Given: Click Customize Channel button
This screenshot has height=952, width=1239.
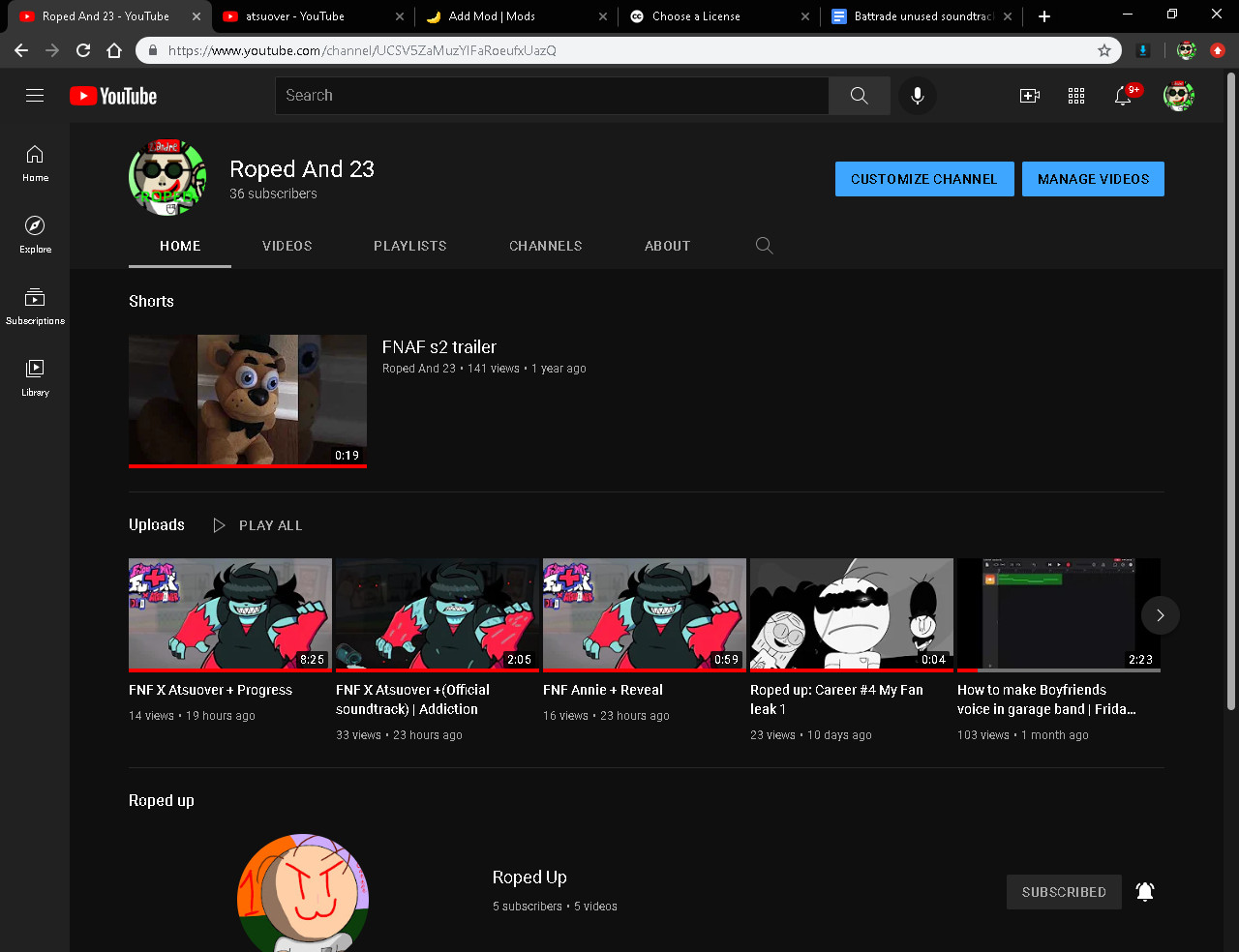Looking at the screenshot, I should click(x=923, y=179).
